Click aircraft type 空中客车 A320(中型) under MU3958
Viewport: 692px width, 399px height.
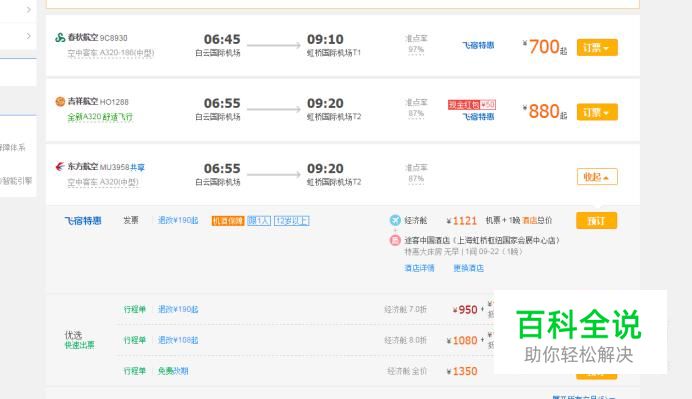point(103,182)
